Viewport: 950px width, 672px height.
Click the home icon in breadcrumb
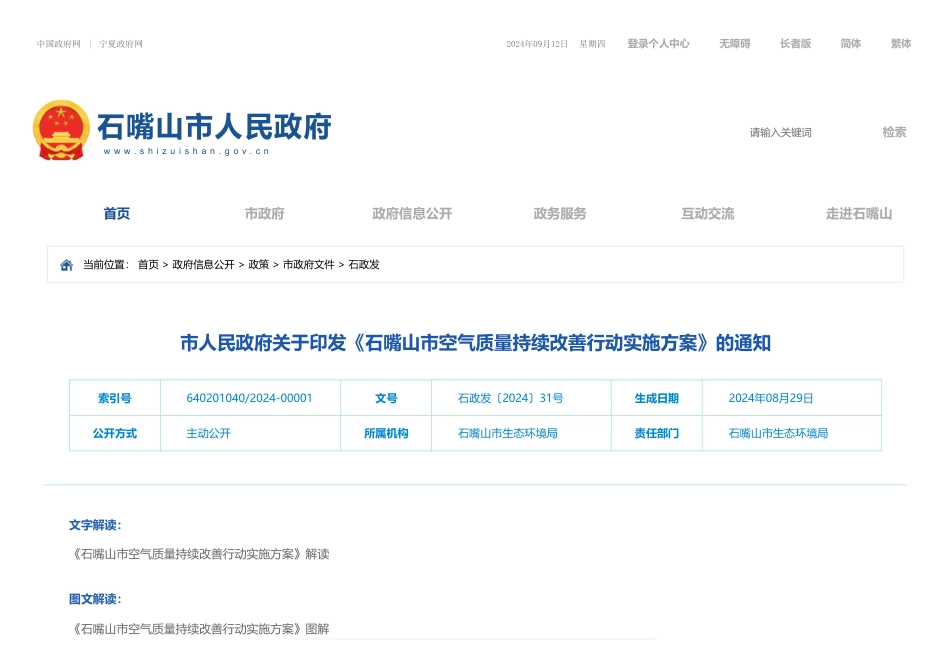[67, 265]
